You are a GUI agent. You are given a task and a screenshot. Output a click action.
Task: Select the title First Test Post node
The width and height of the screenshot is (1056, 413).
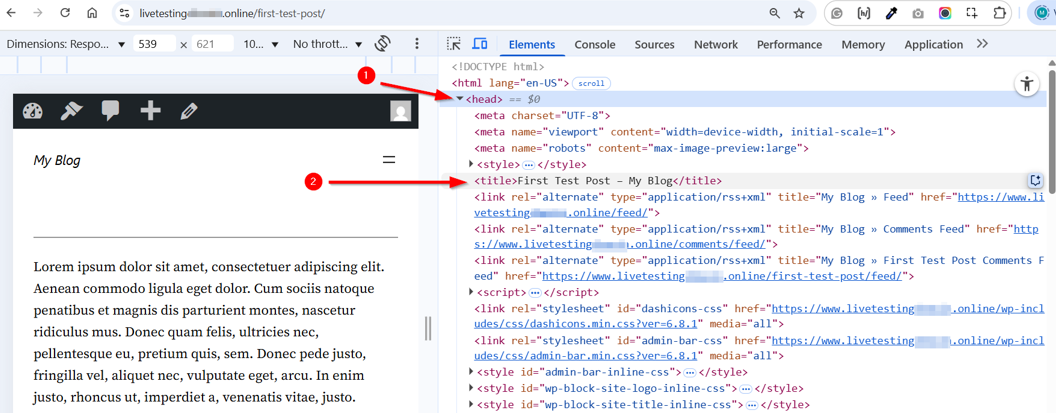(x=598, y=181)
